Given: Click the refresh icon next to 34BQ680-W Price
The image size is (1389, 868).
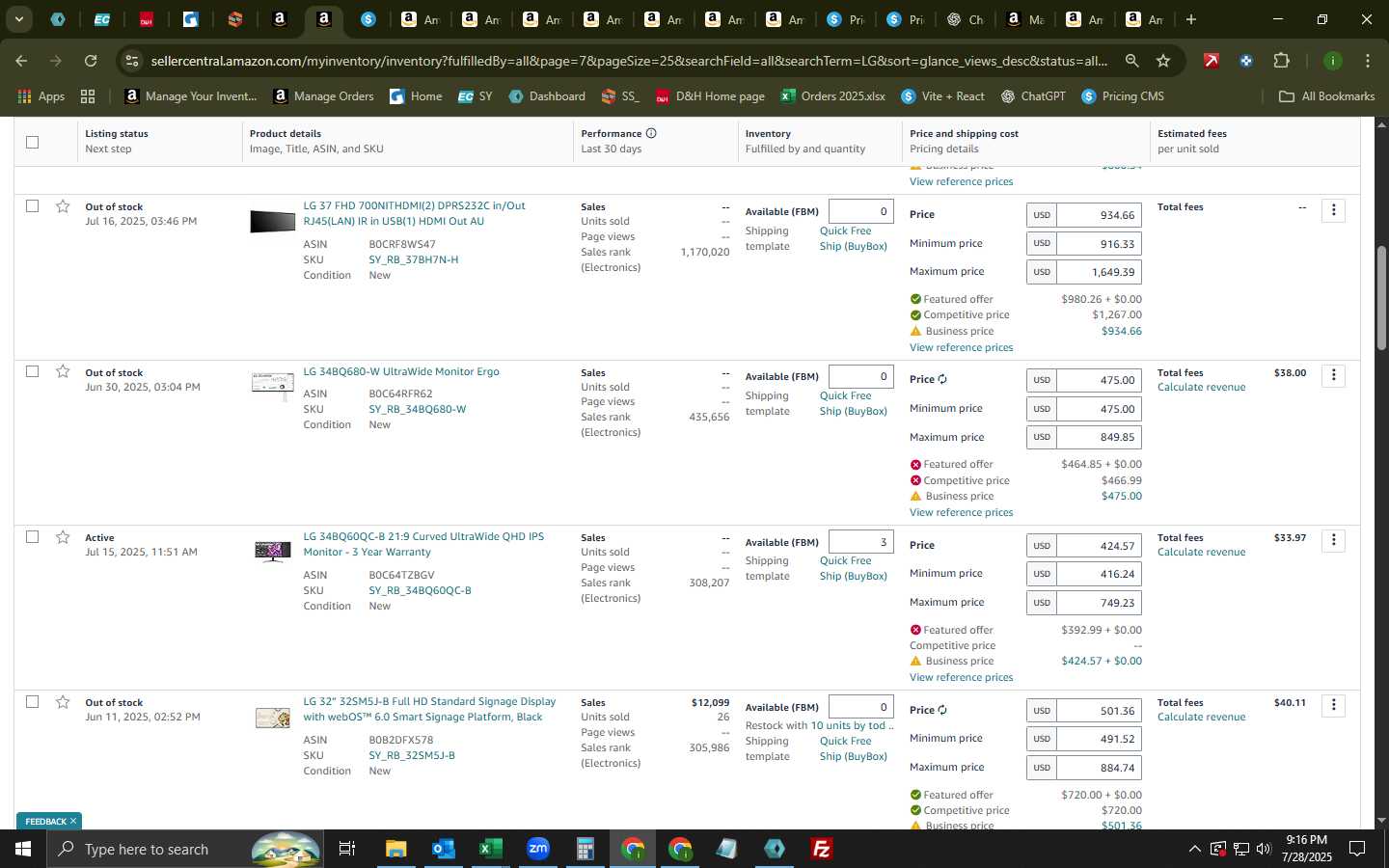Looking at the screenshot, I should 942,379.
